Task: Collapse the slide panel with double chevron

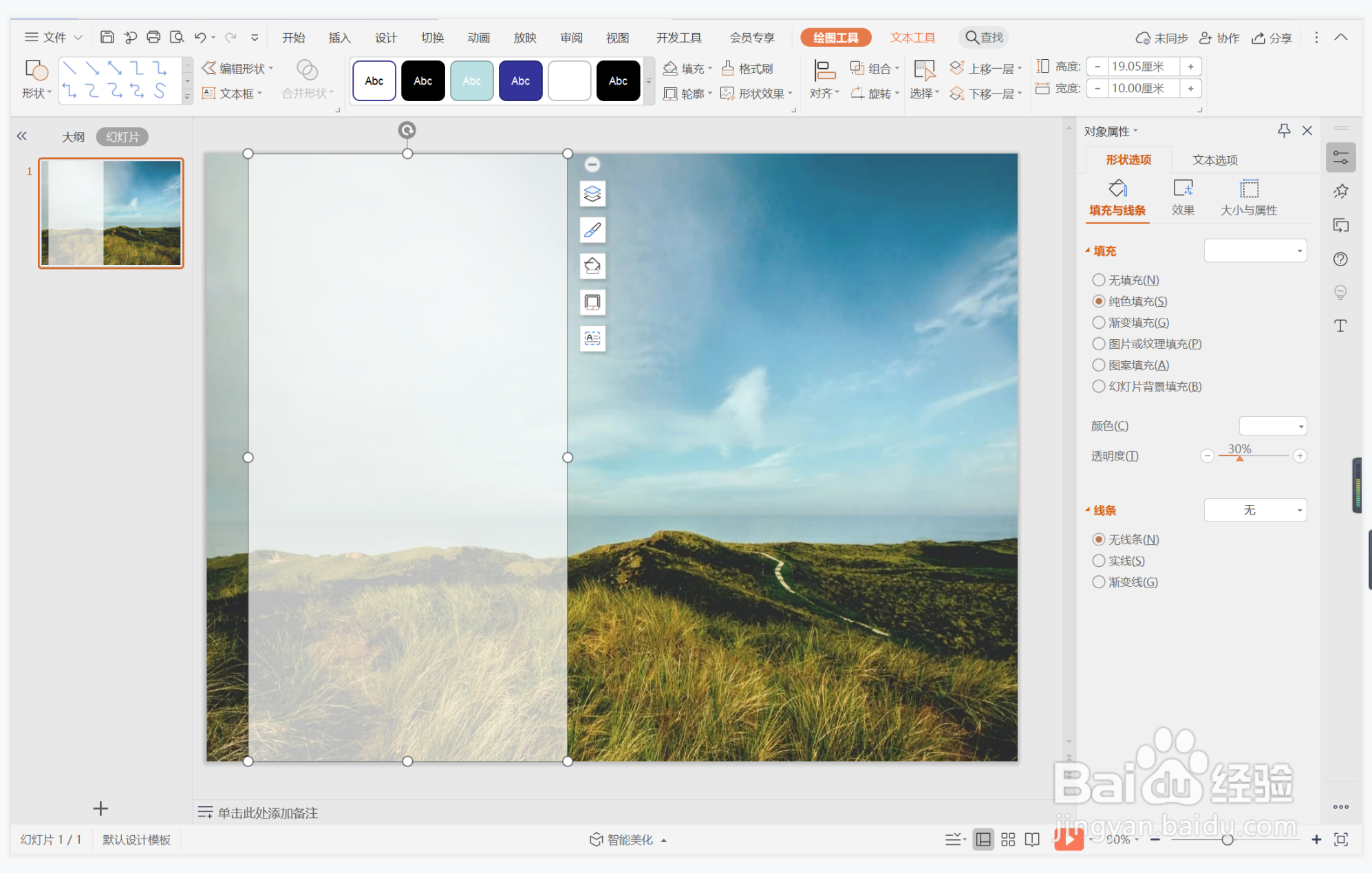Action: click(x=22, y=136)
